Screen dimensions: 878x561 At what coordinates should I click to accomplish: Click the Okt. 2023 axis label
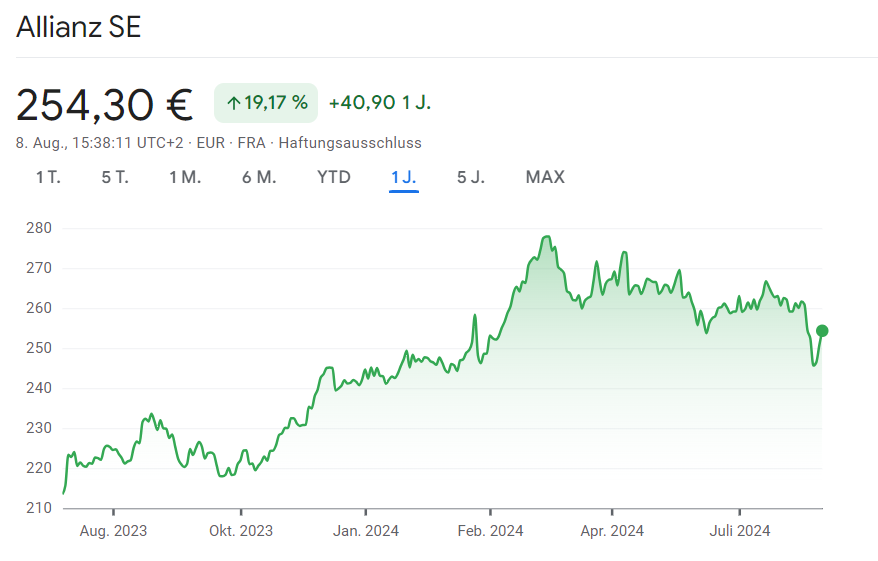click(241, 531)
